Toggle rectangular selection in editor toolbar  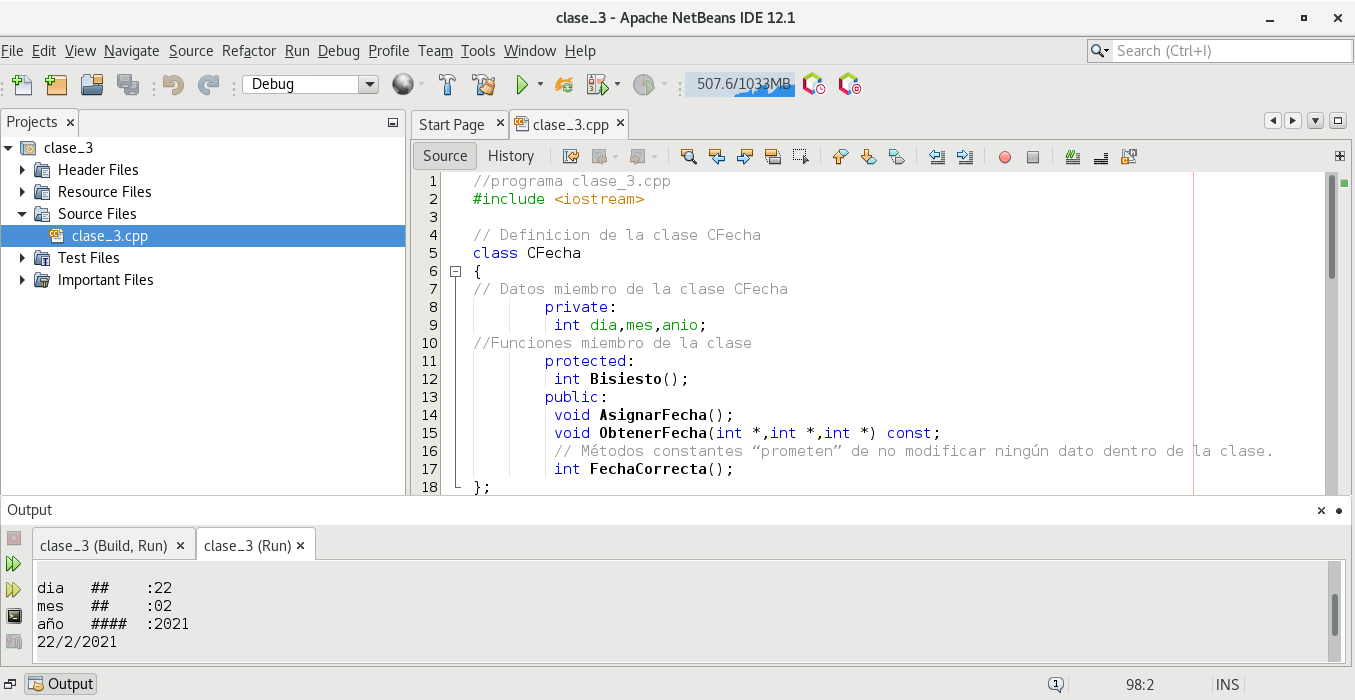click(x=800, y=157)
